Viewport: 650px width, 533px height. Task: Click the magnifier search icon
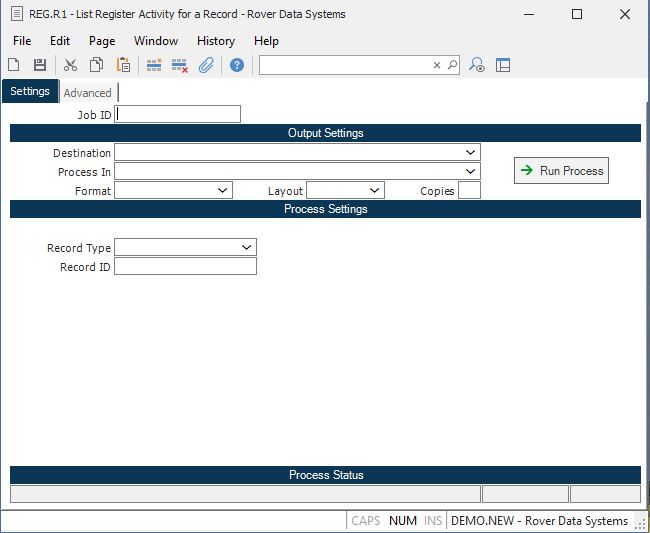[x=452, y=65]
